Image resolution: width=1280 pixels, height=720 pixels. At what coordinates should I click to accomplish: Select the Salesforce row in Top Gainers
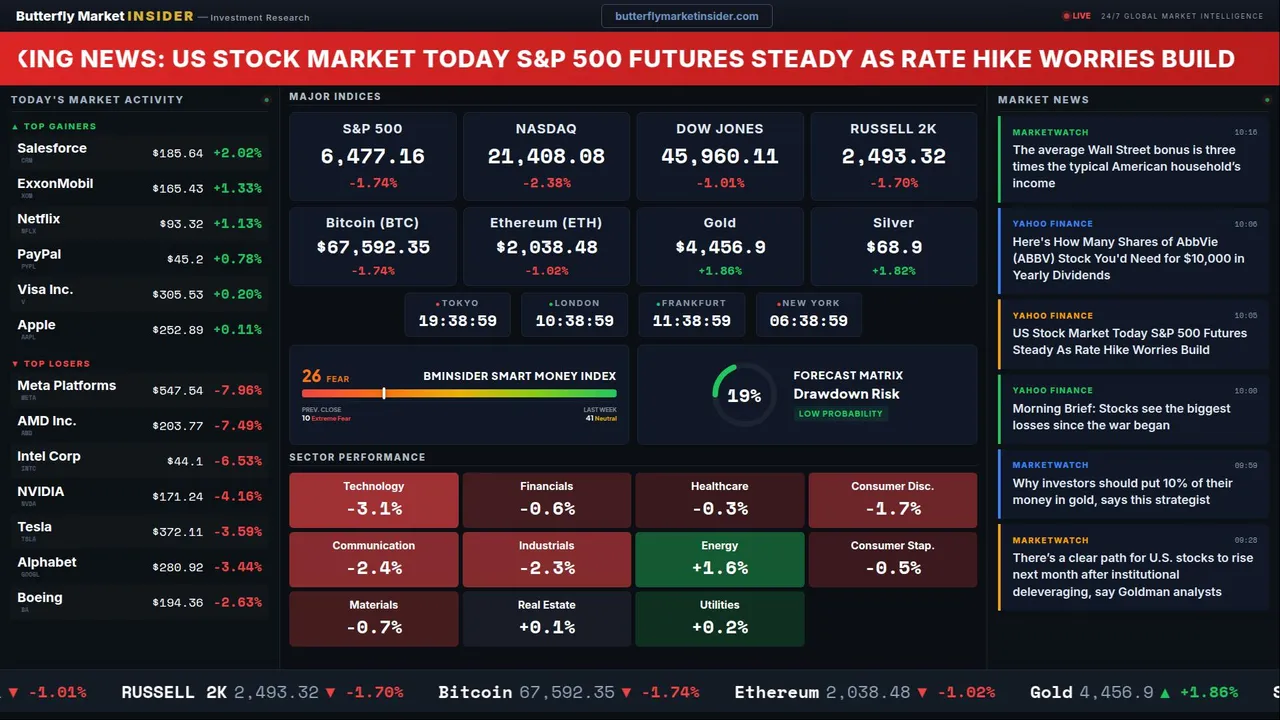pyautogui.click(x=139, y=153)
